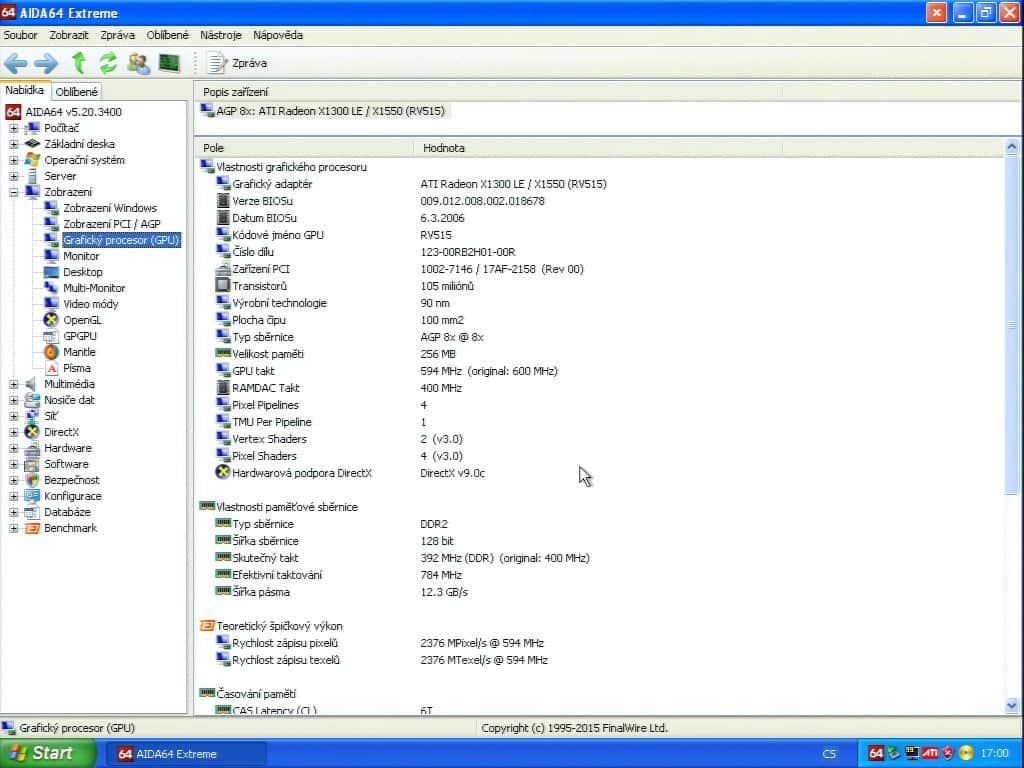1024x768 pixels.
Task: Click the Popis zařízení column header
Action: [x=488, y=92]
